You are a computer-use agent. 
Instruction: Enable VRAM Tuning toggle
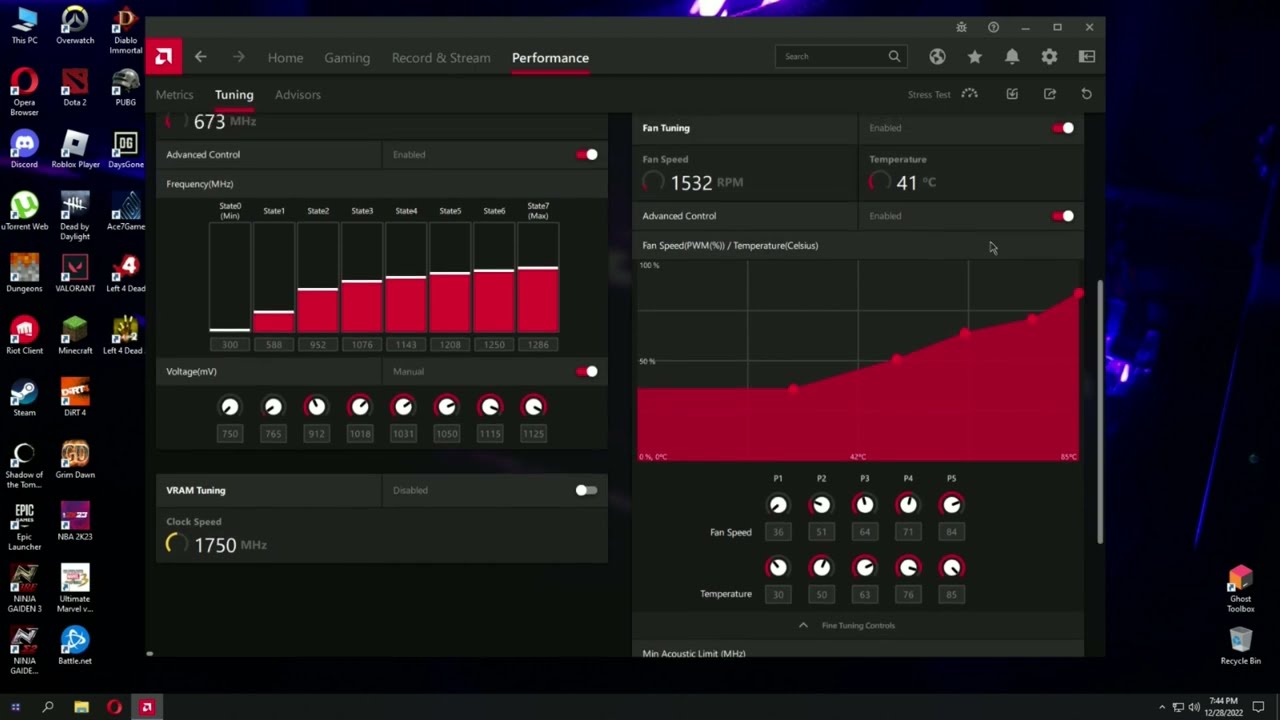pyautogui.click(x=587, y=490)
